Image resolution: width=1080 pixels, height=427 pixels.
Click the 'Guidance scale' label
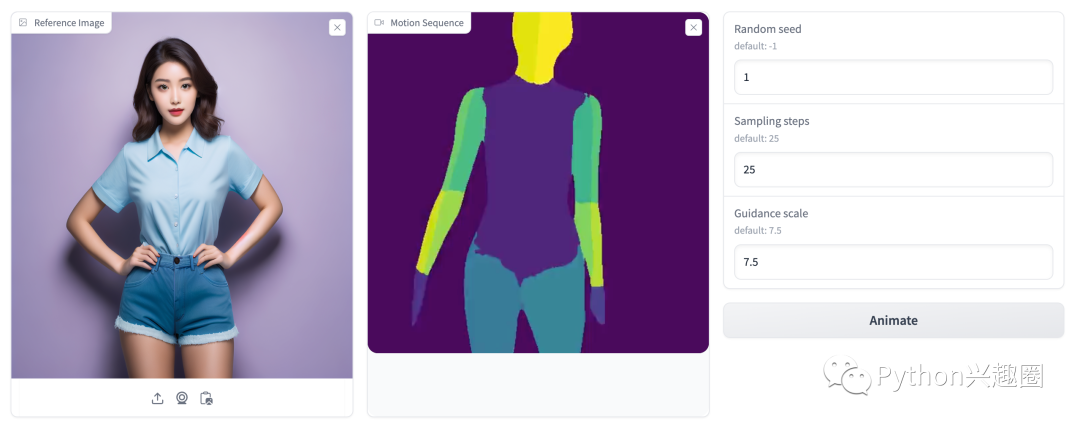click(x=771, y=214)
